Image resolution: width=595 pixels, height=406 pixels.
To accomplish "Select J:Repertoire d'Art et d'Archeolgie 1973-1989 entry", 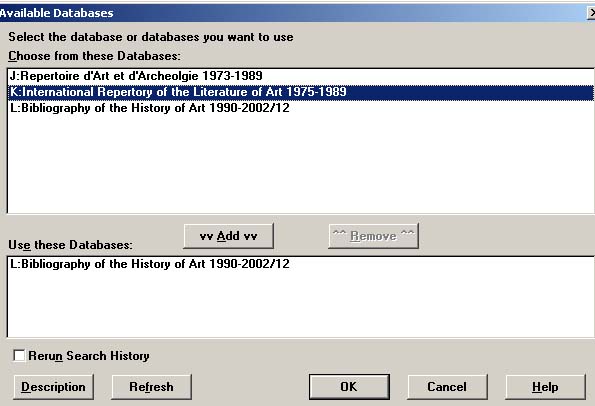I will (x=136, y=76).
